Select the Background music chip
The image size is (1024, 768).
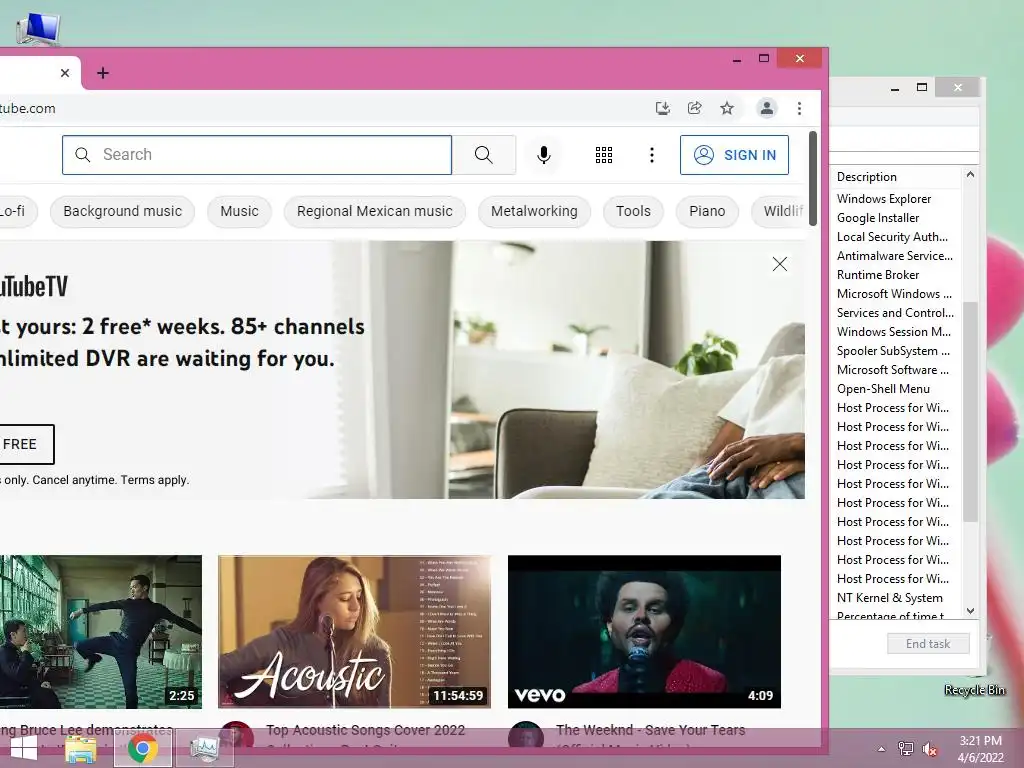coord(122,212)
